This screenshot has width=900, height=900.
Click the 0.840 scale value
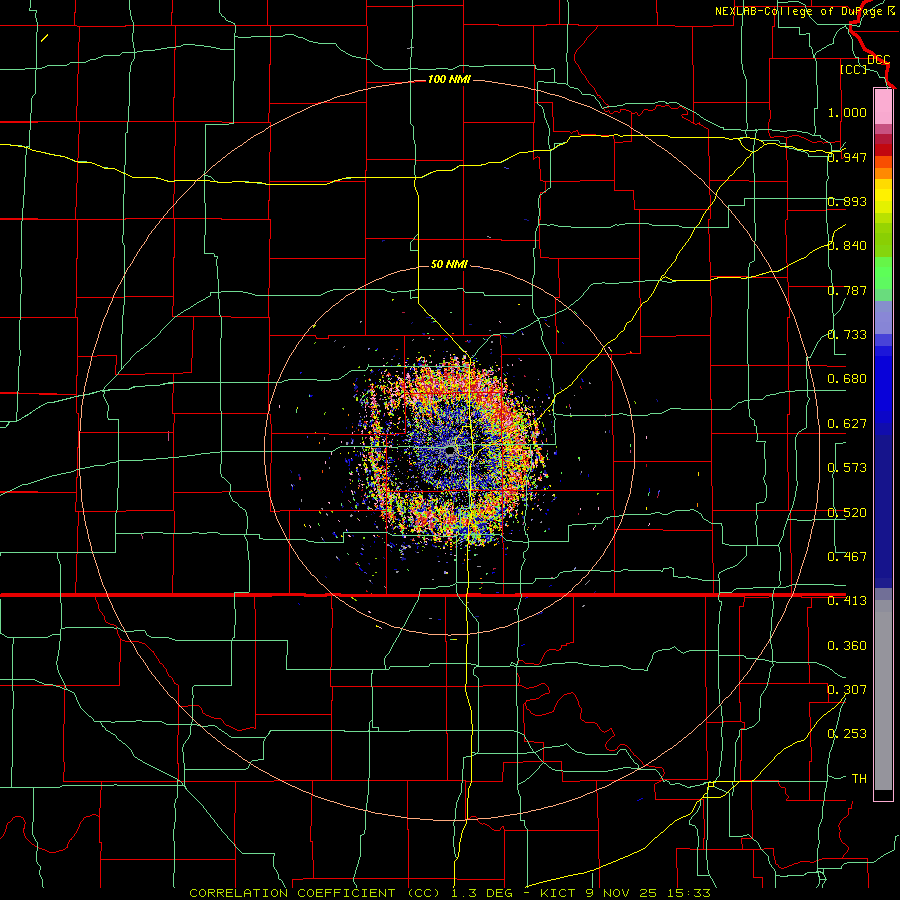click(847, 246)
